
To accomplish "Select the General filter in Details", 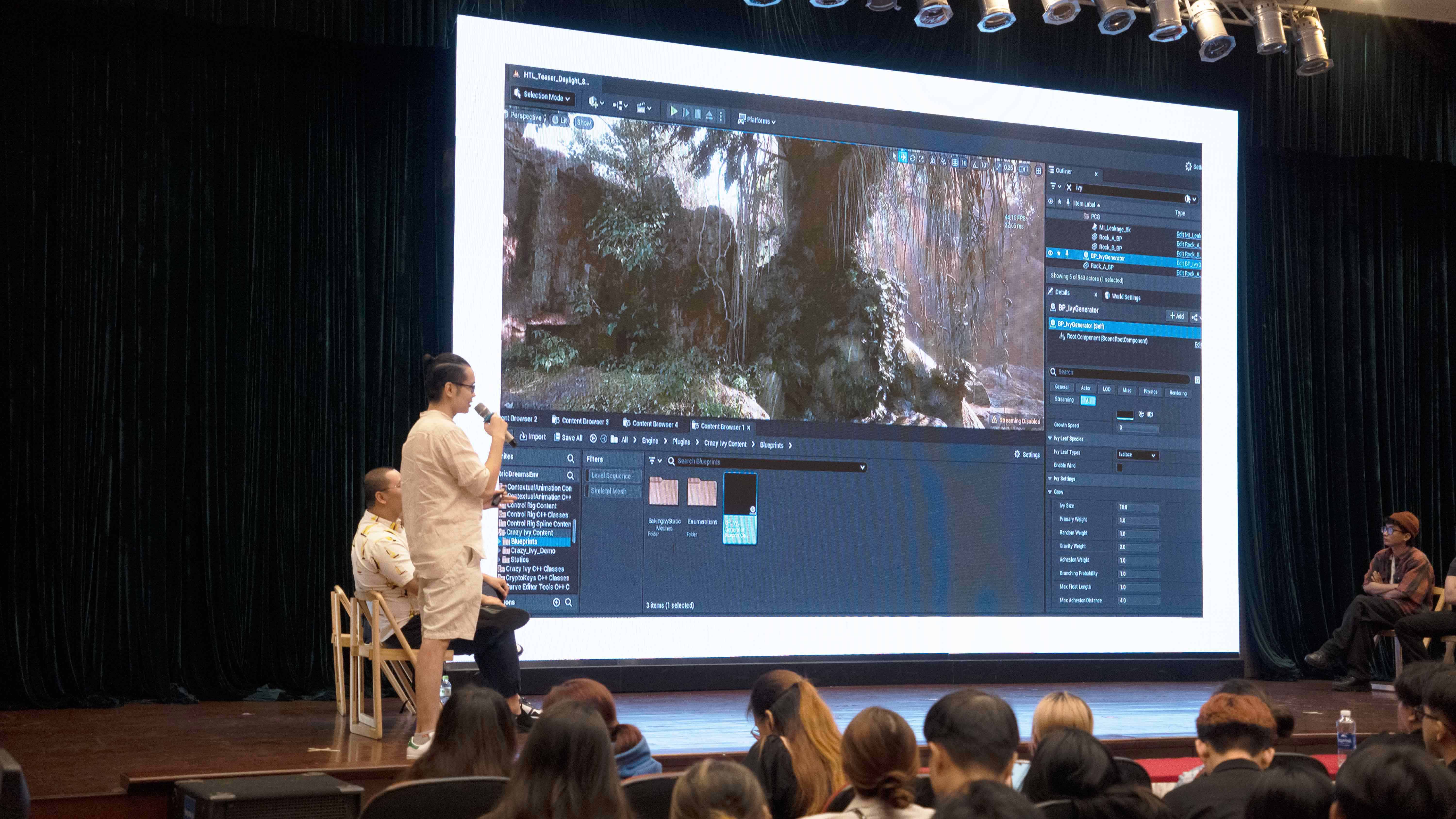I will click(1061, 387).
